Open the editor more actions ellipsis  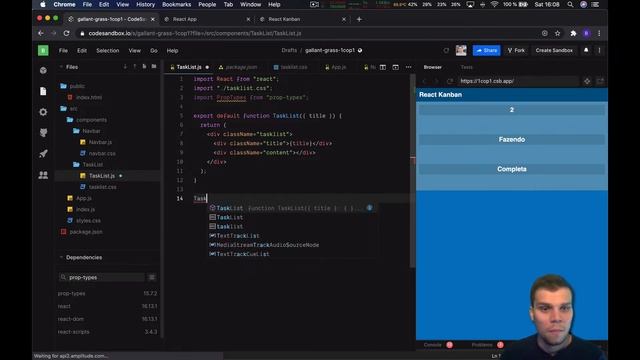point(409,67)
